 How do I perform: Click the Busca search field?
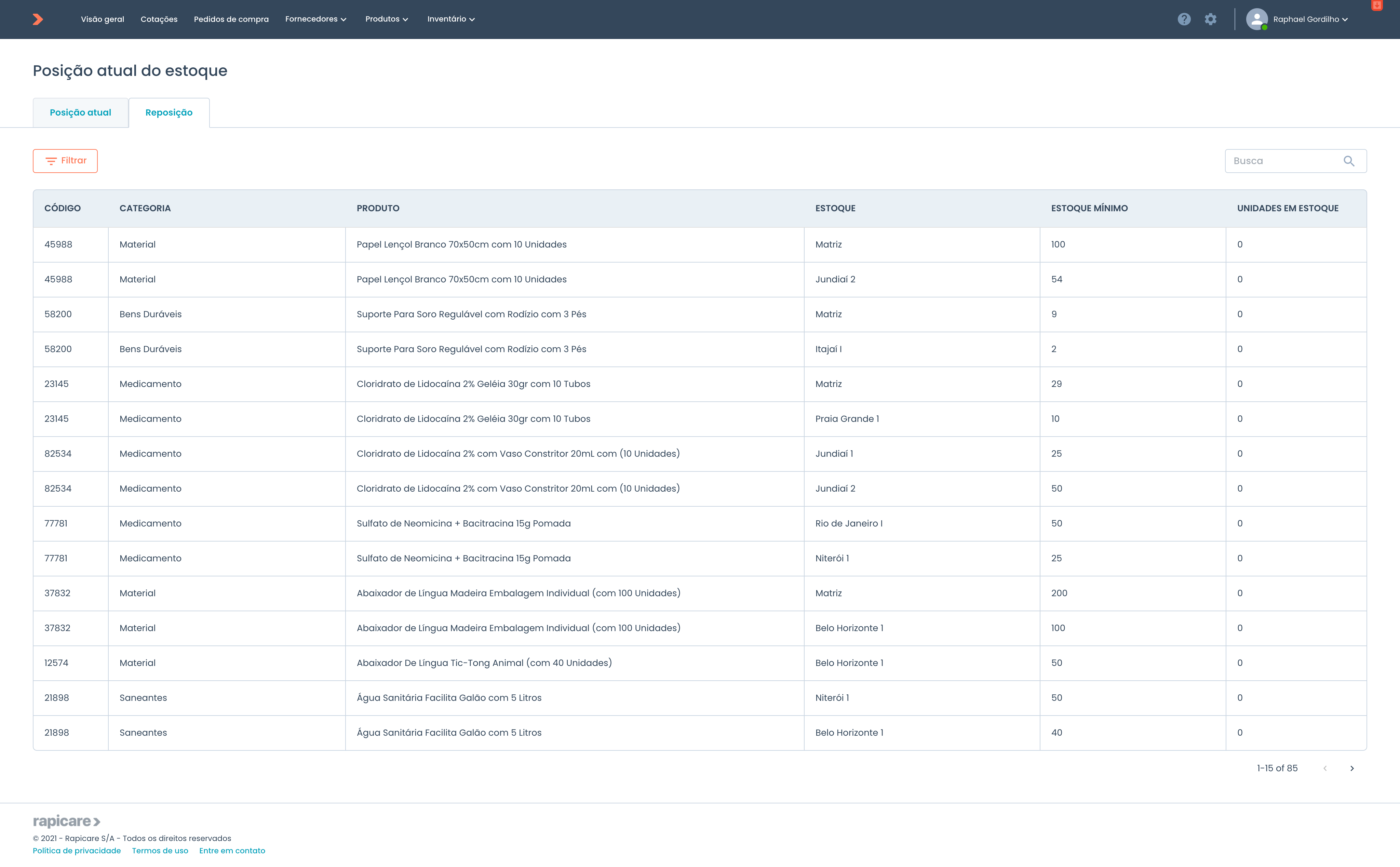pyautogui.click(x=1284, y=161)
